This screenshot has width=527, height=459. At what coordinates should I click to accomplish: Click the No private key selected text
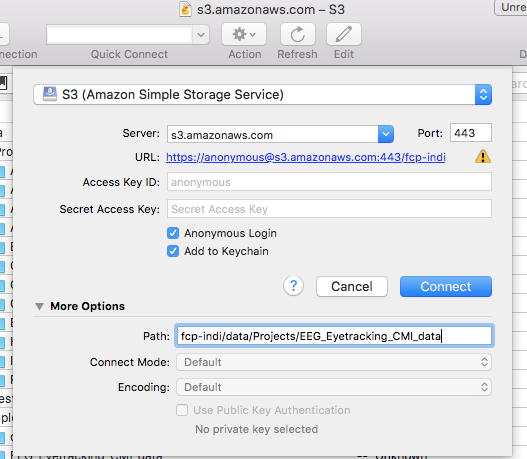[256, 429]
